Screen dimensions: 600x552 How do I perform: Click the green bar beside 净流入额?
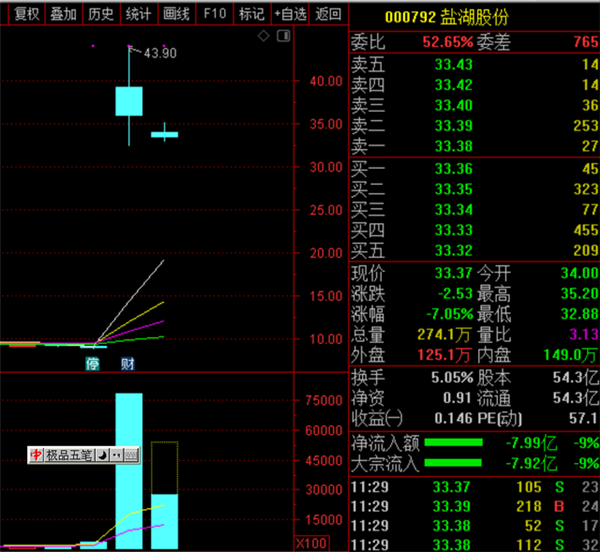tap(453, 443)
